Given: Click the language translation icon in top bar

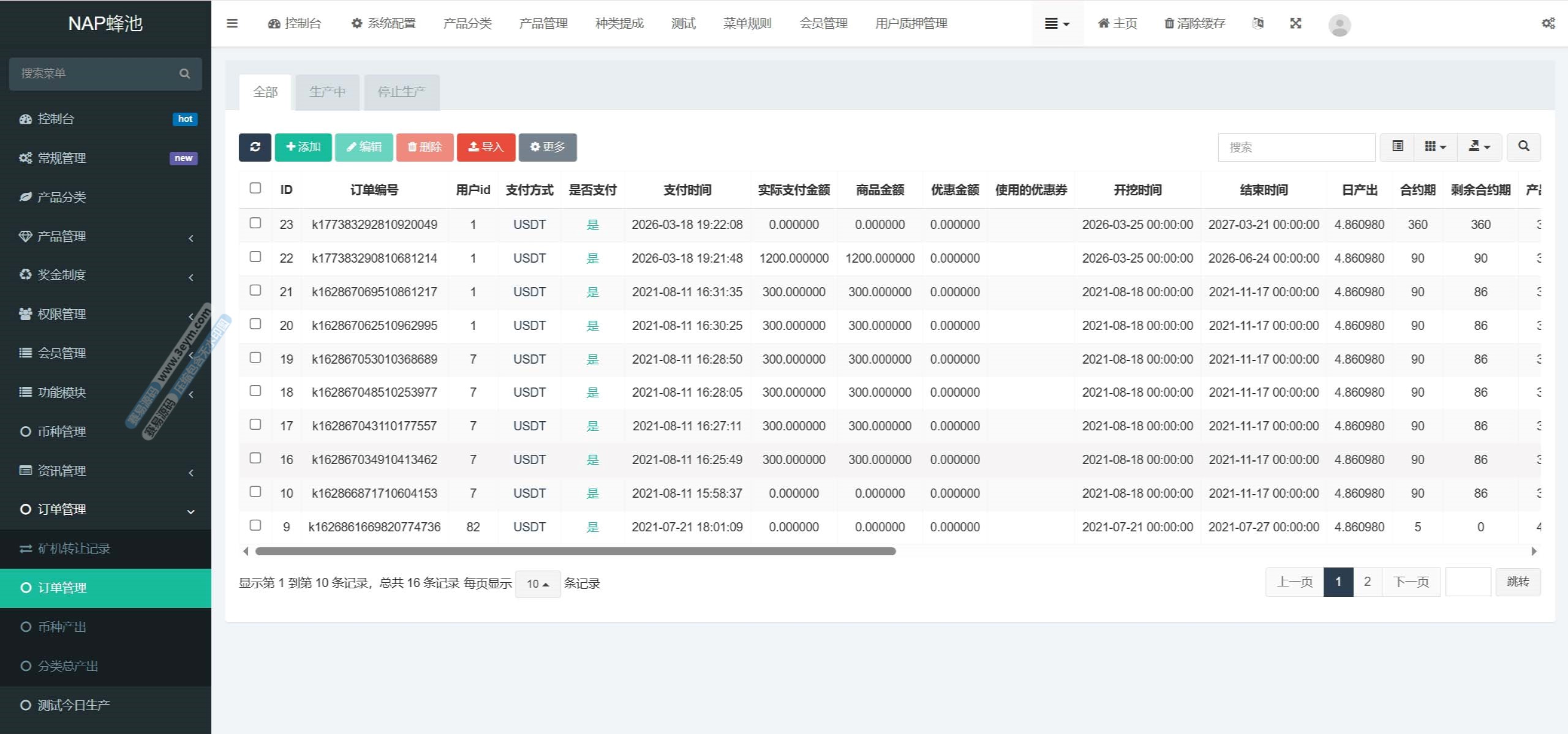Looking at the screenshot, I should (x=1258, y=23).
